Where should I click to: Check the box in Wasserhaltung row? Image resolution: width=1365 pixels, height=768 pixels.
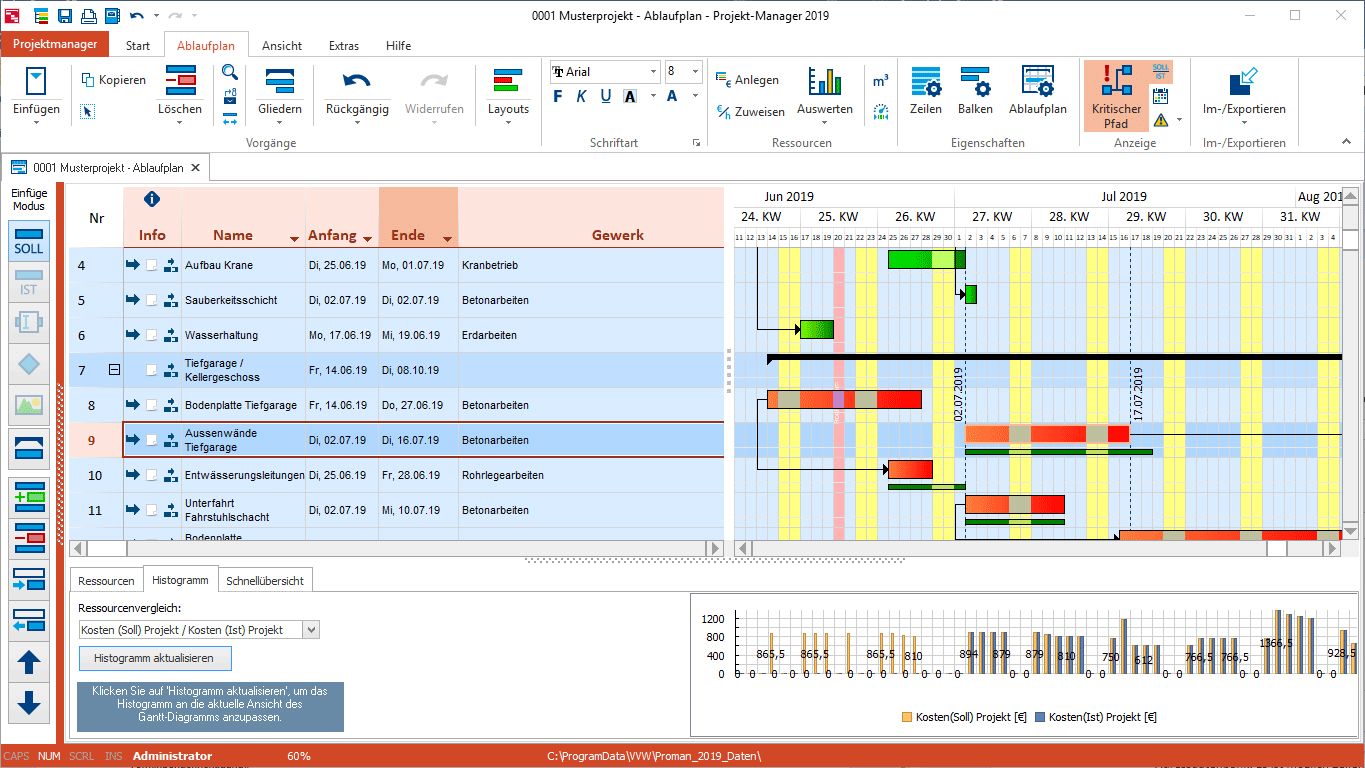[151, 335]
